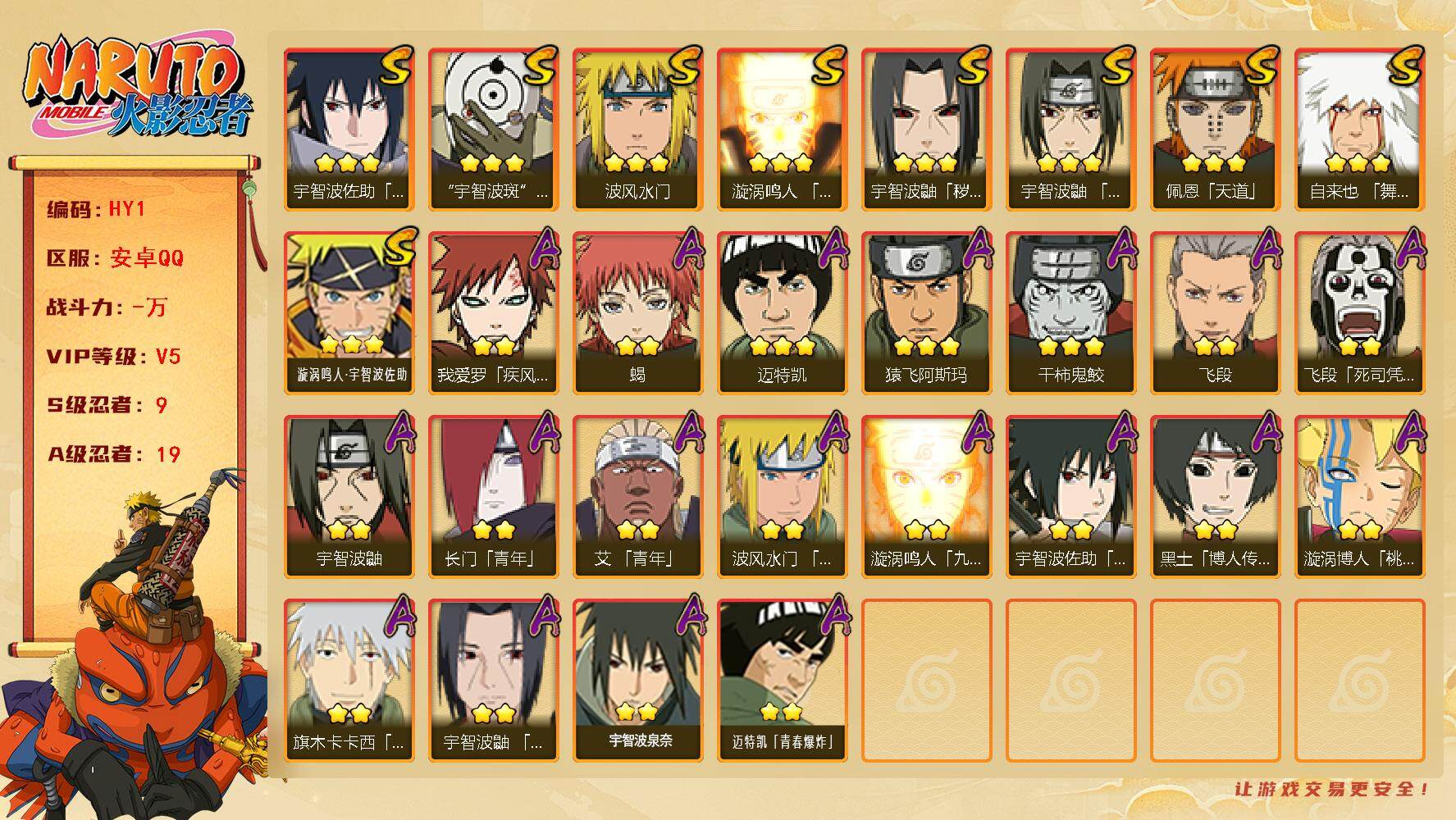Click the A rank badge on 飞段 card

(x=1263, y=249)
